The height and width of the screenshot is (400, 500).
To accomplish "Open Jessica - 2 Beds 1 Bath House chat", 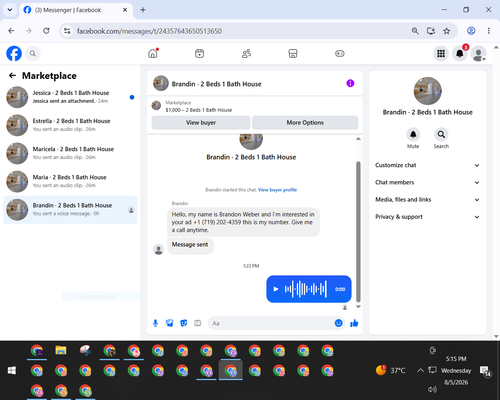I will (70, 97).
